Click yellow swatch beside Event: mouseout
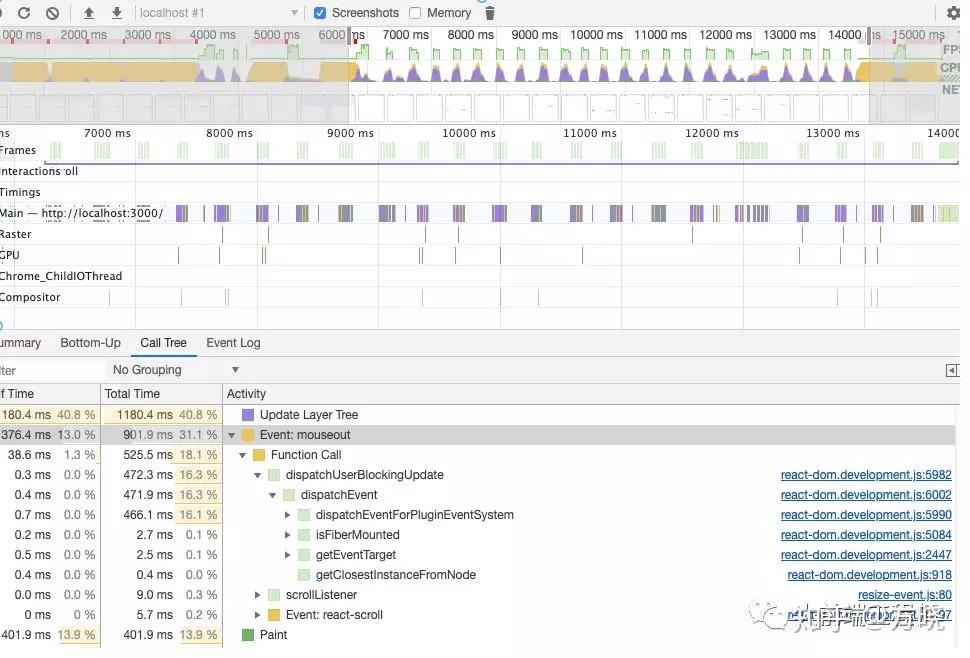Viewport: 970px width, 658px height. (x=248, y=435)
